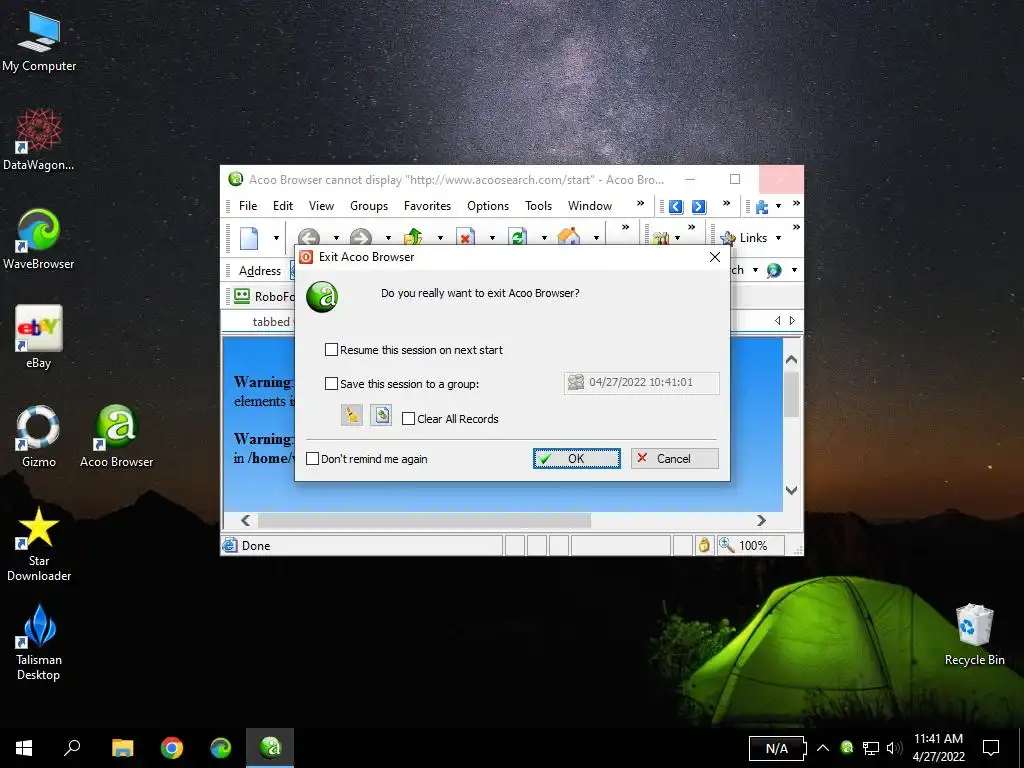Click the green Refresh toolbar icon
Image resolution: width=1024 pixels, height=768 pixels.
pyautogui.click(x=517, y=237)
